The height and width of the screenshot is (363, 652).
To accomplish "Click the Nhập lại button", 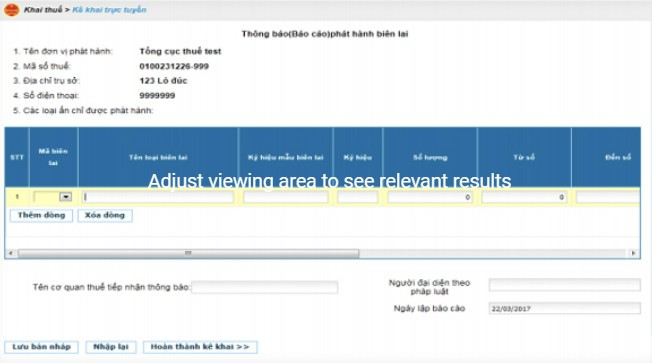I will pyautogui.click(x=111, y=347).
